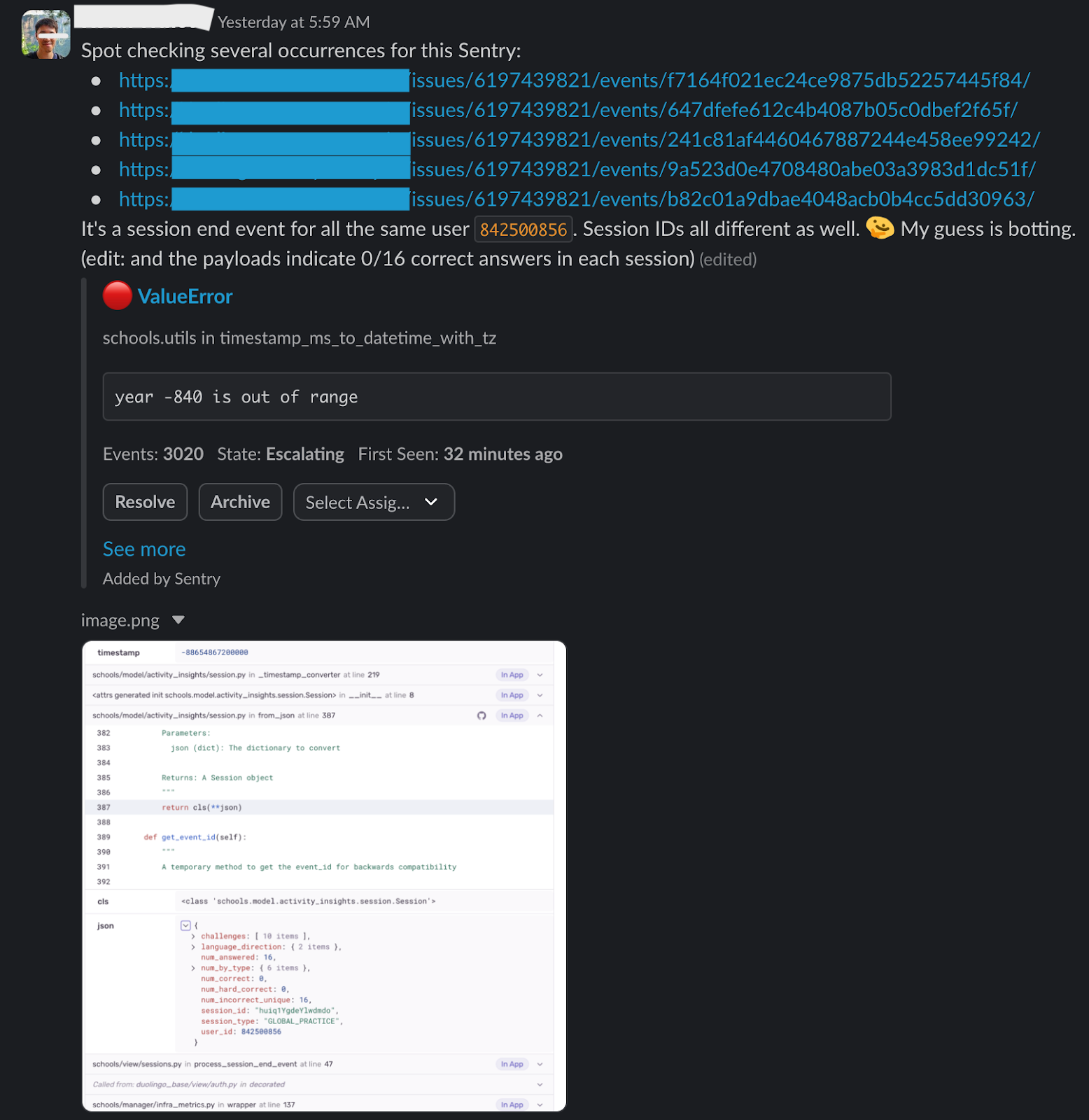Screen dimensions: 1089x1120
Task: Expand the language_direction object
Action: (x=193, y=947)
